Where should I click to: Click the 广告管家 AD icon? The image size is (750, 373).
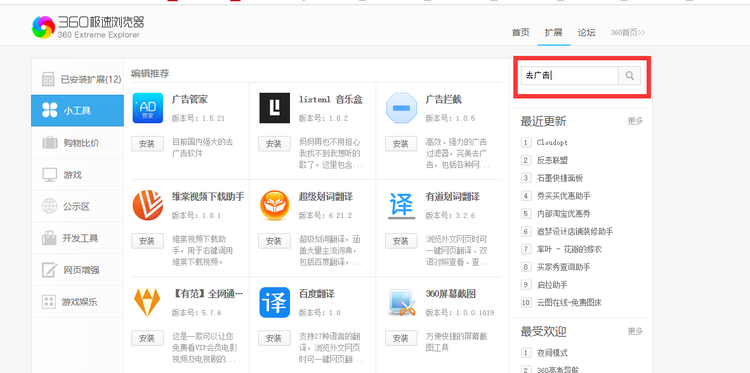tap(147, 108)
